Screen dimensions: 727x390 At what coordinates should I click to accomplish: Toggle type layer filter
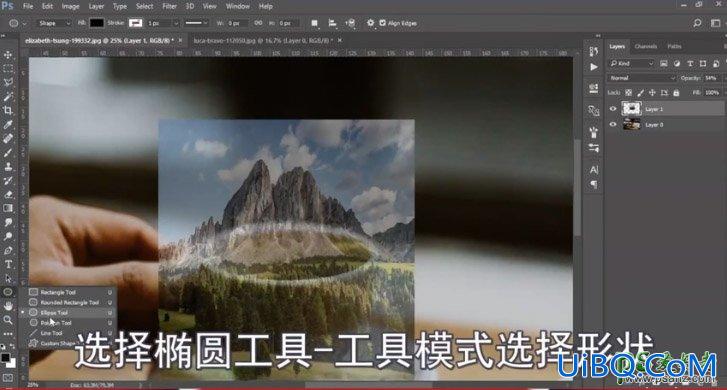[x=690, y=63]
